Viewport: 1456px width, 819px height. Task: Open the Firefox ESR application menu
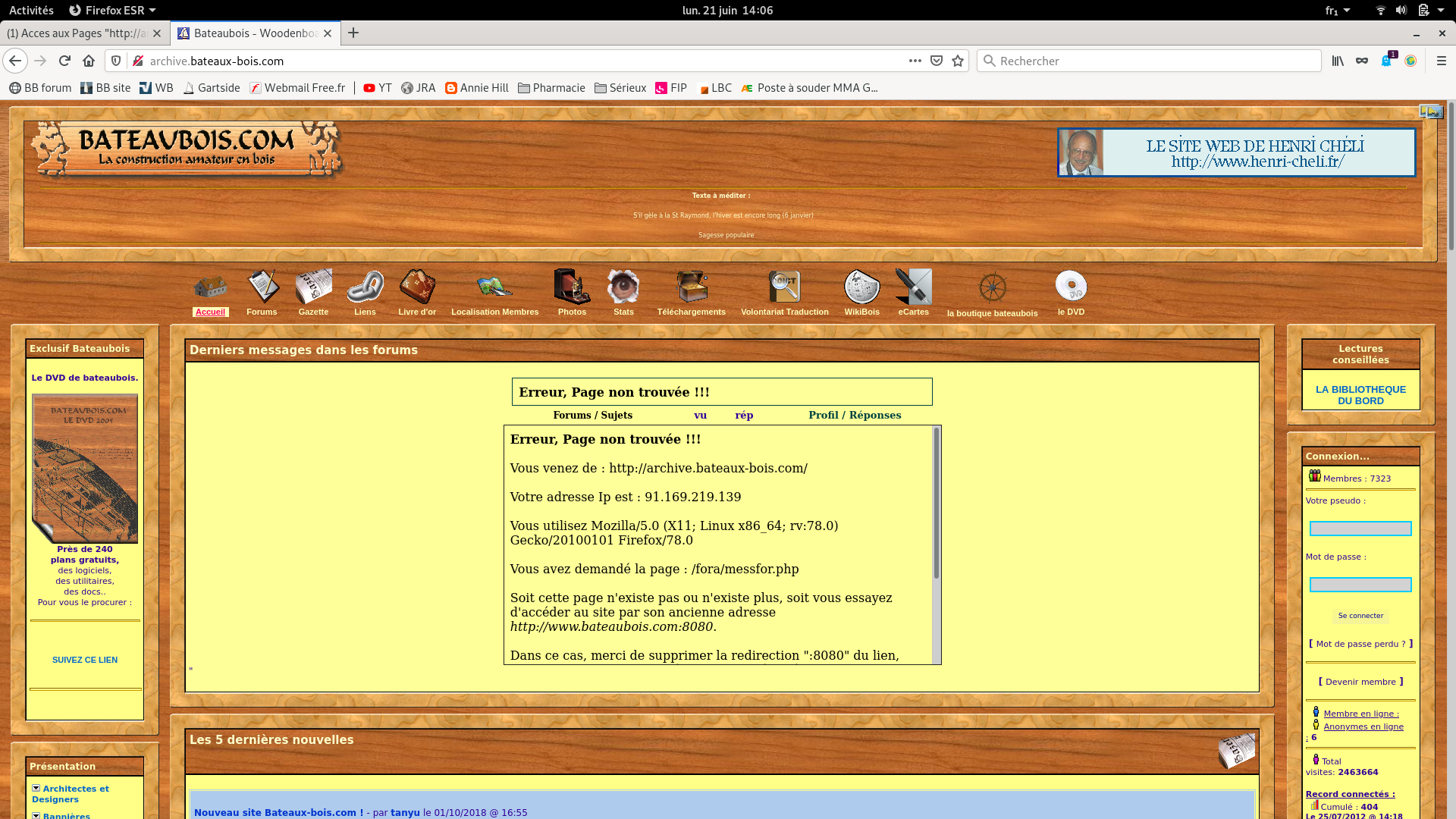click(112, 10)
